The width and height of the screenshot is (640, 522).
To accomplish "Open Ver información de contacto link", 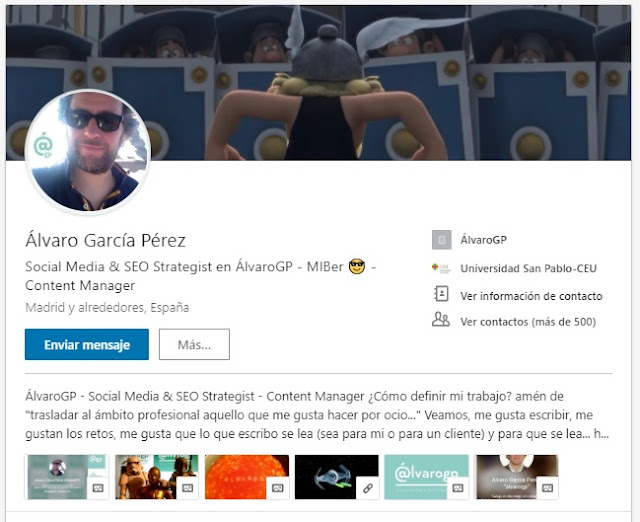I will (x=531, y=296).
